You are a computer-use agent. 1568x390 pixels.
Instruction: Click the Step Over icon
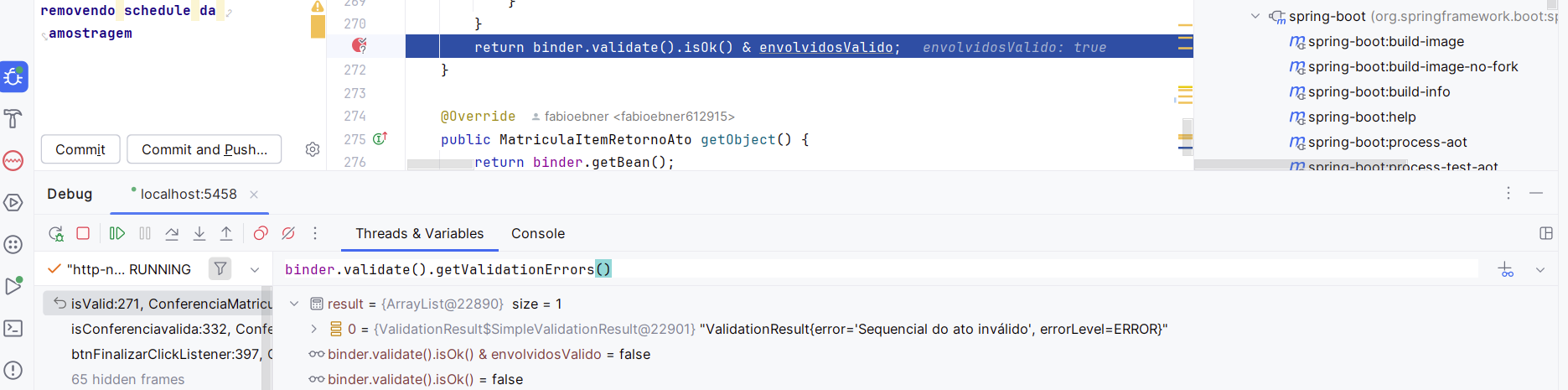coord(172,234)
